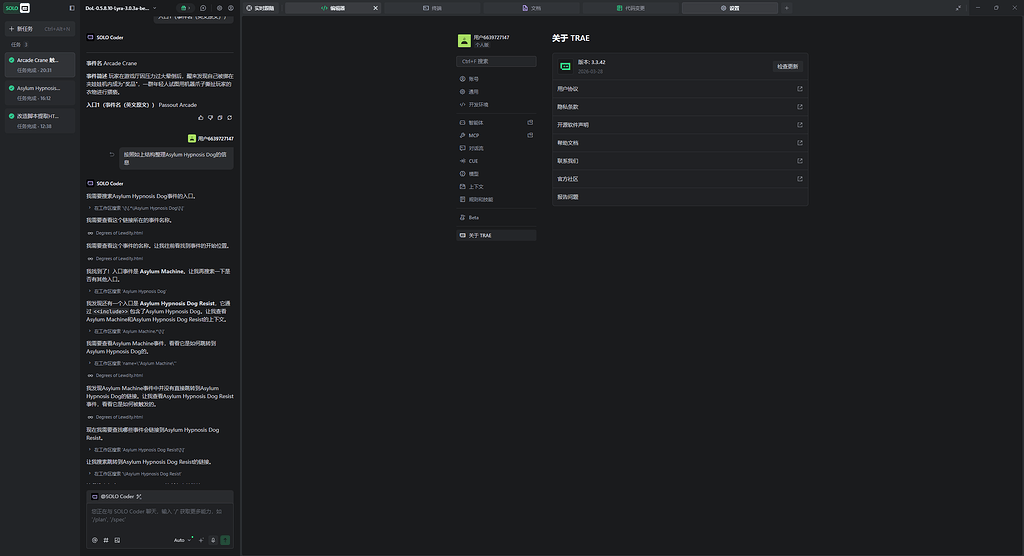The image size is (1024, 556).
Task: Open the 开发环境 settings section
Action: tap(496, 105)
